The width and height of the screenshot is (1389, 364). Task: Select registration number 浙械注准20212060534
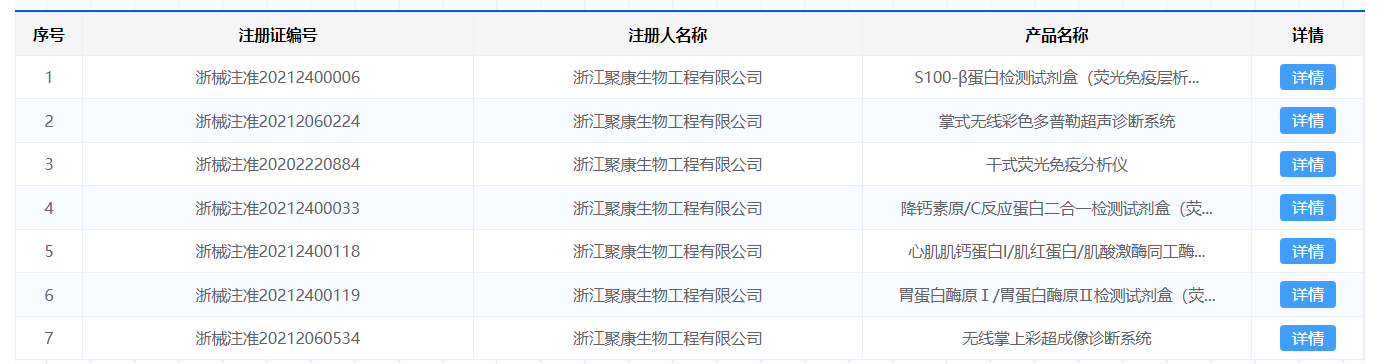(278, 339)
